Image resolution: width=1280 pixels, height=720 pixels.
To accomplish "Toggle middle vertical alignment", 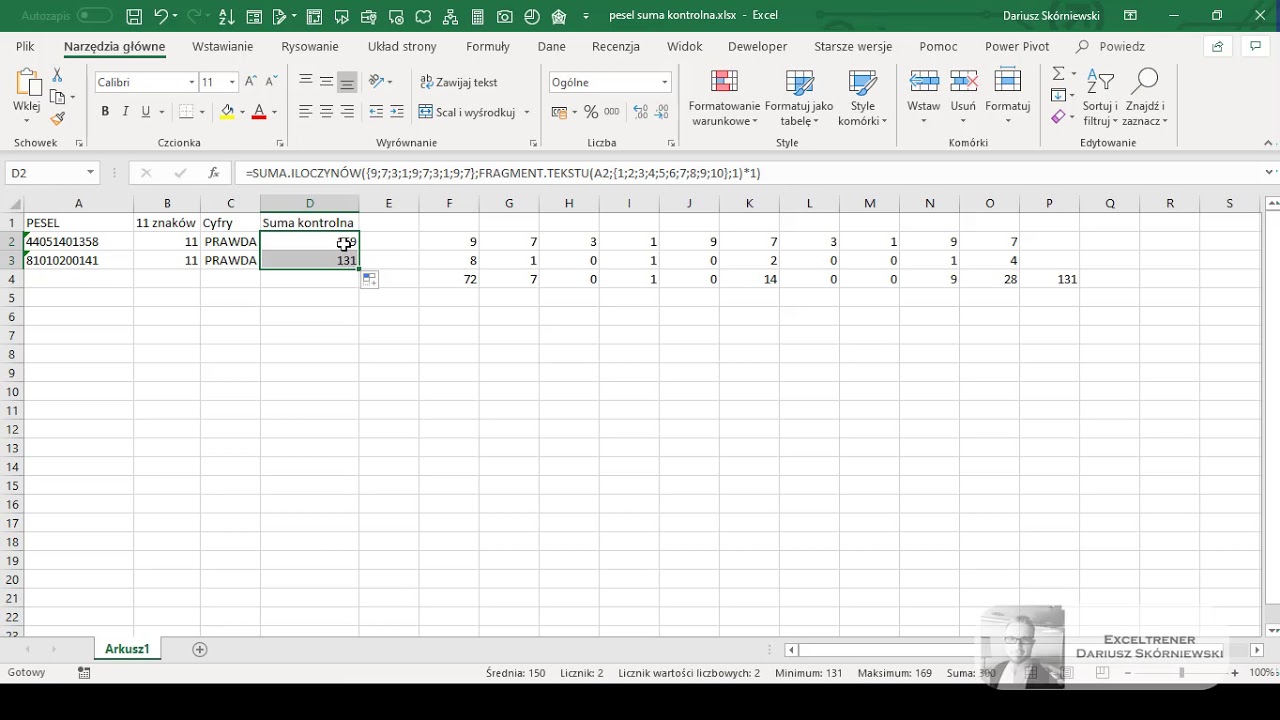I will tap(326, 82).
